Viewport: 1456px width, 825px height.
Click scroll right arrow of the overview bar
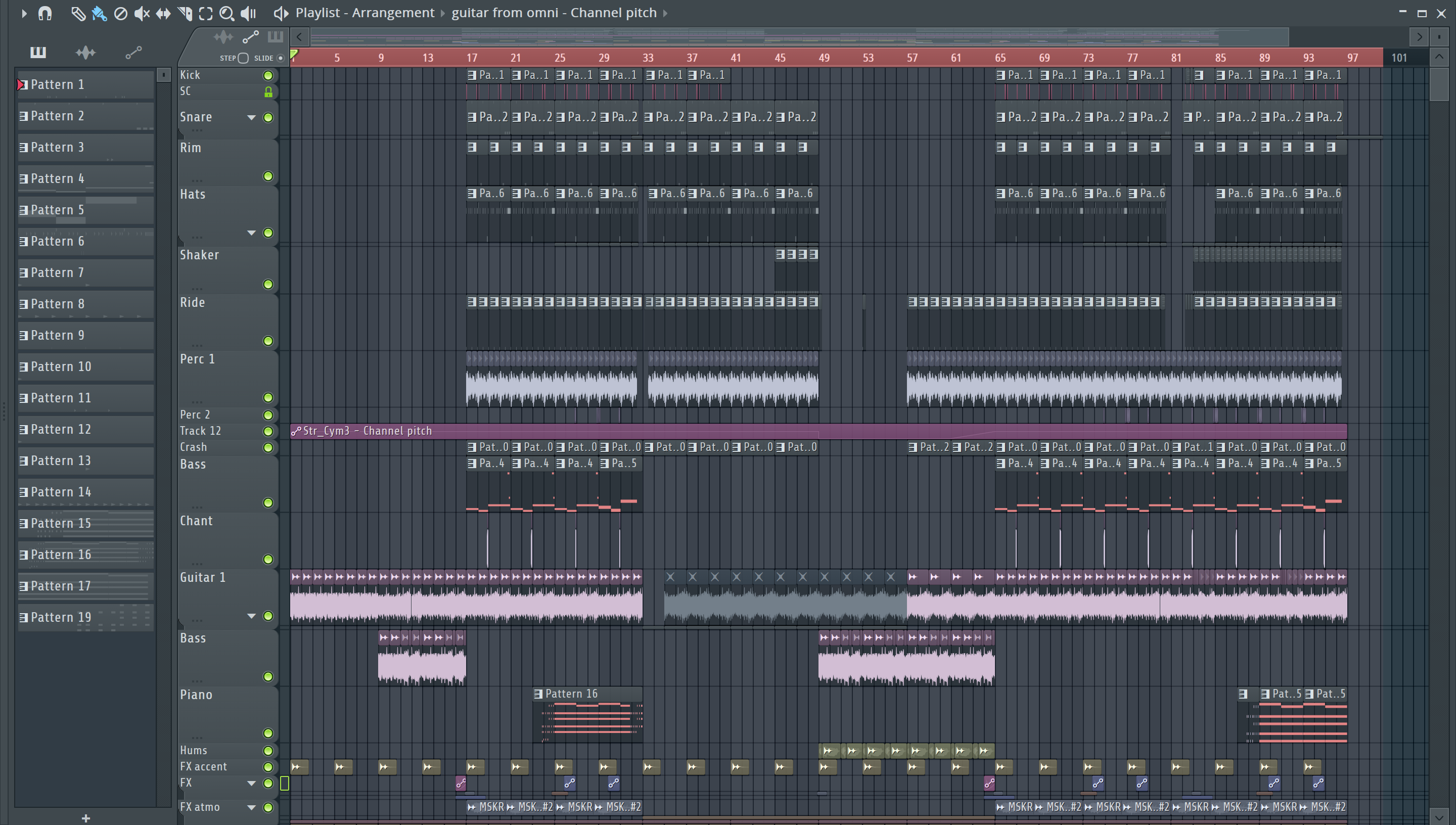(x=1419, y=37)
